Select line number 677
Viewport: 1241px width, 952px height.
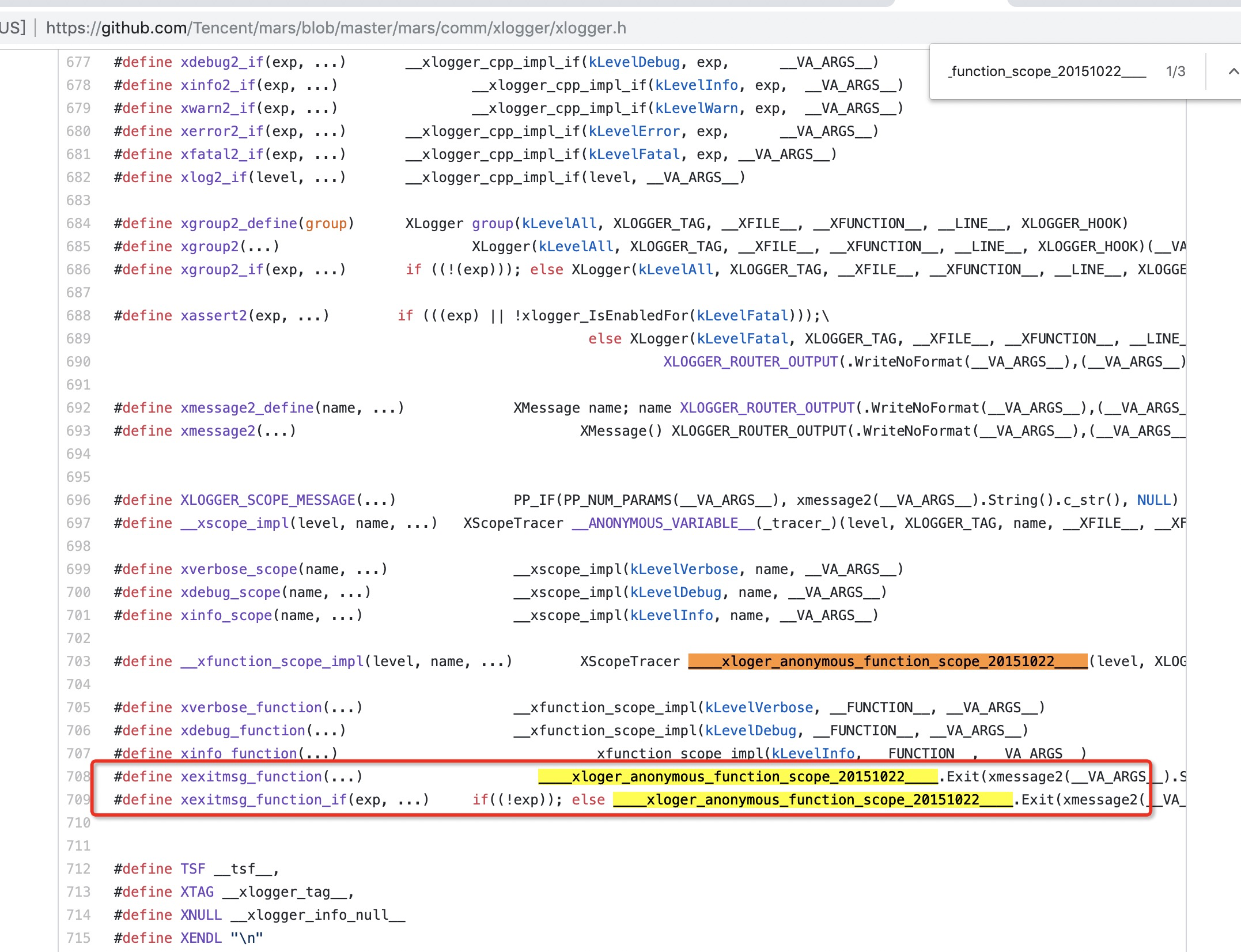tap(80, 62)
